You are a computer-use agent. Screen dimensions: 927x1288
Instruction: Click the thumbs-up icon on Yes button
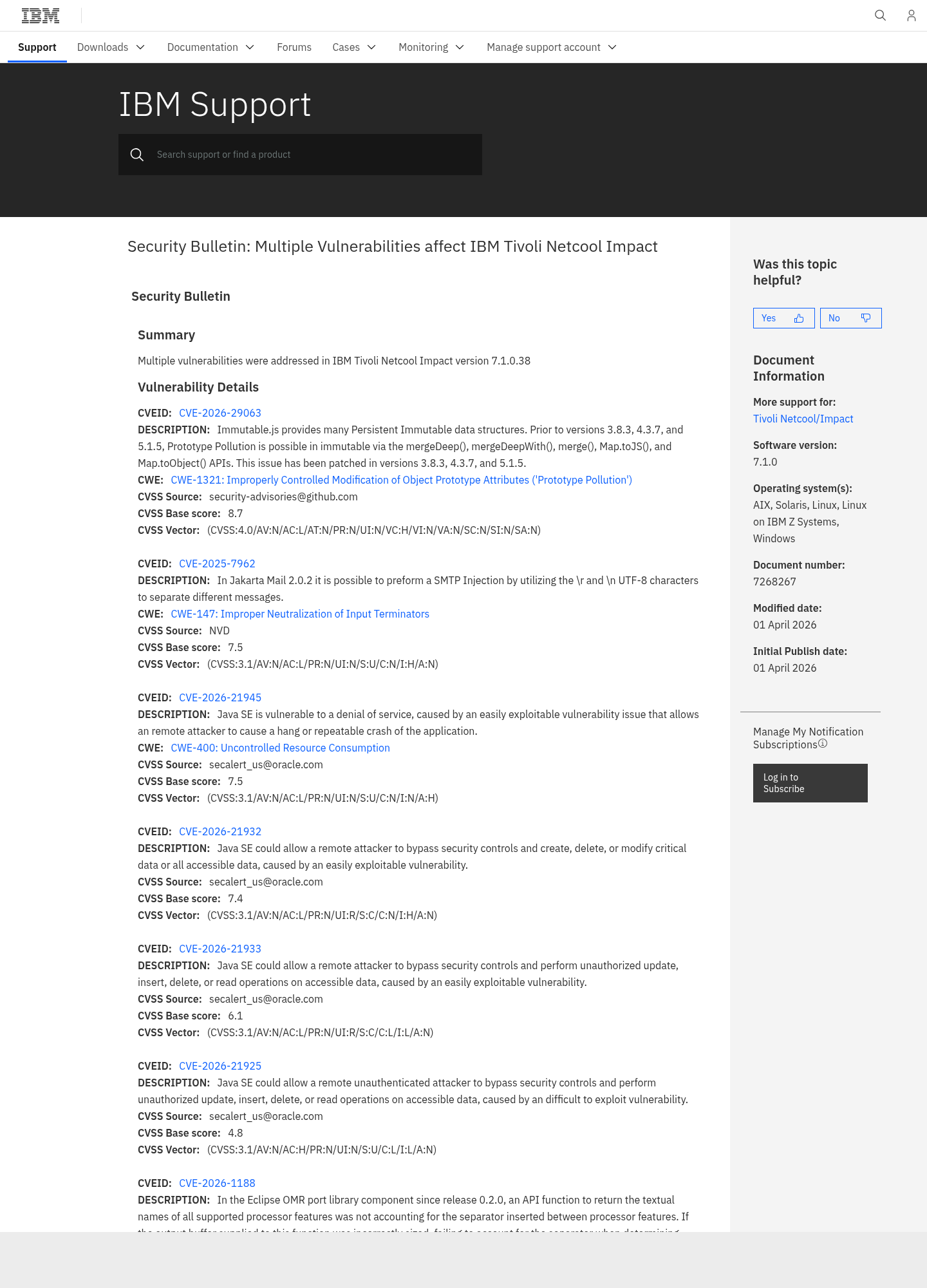pos(799,318)
